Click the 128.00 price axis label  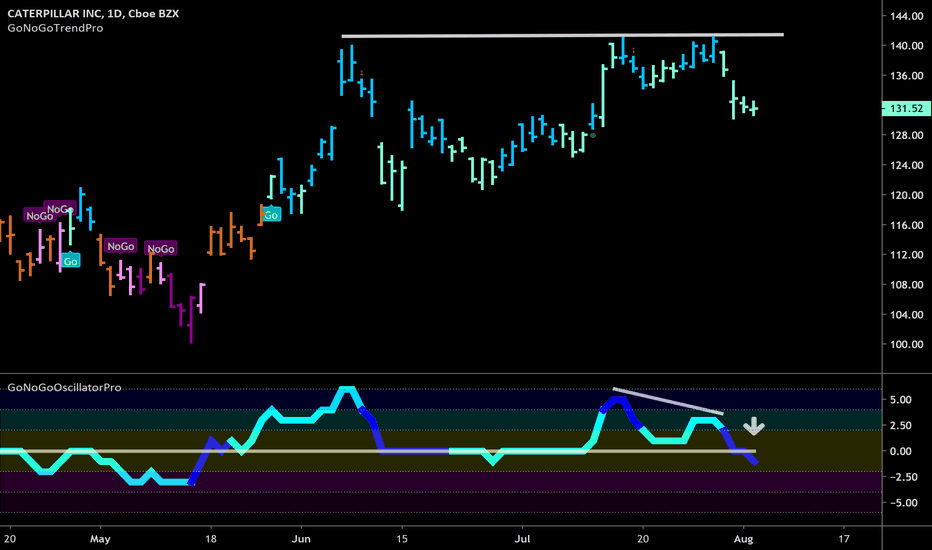point(906,135)
